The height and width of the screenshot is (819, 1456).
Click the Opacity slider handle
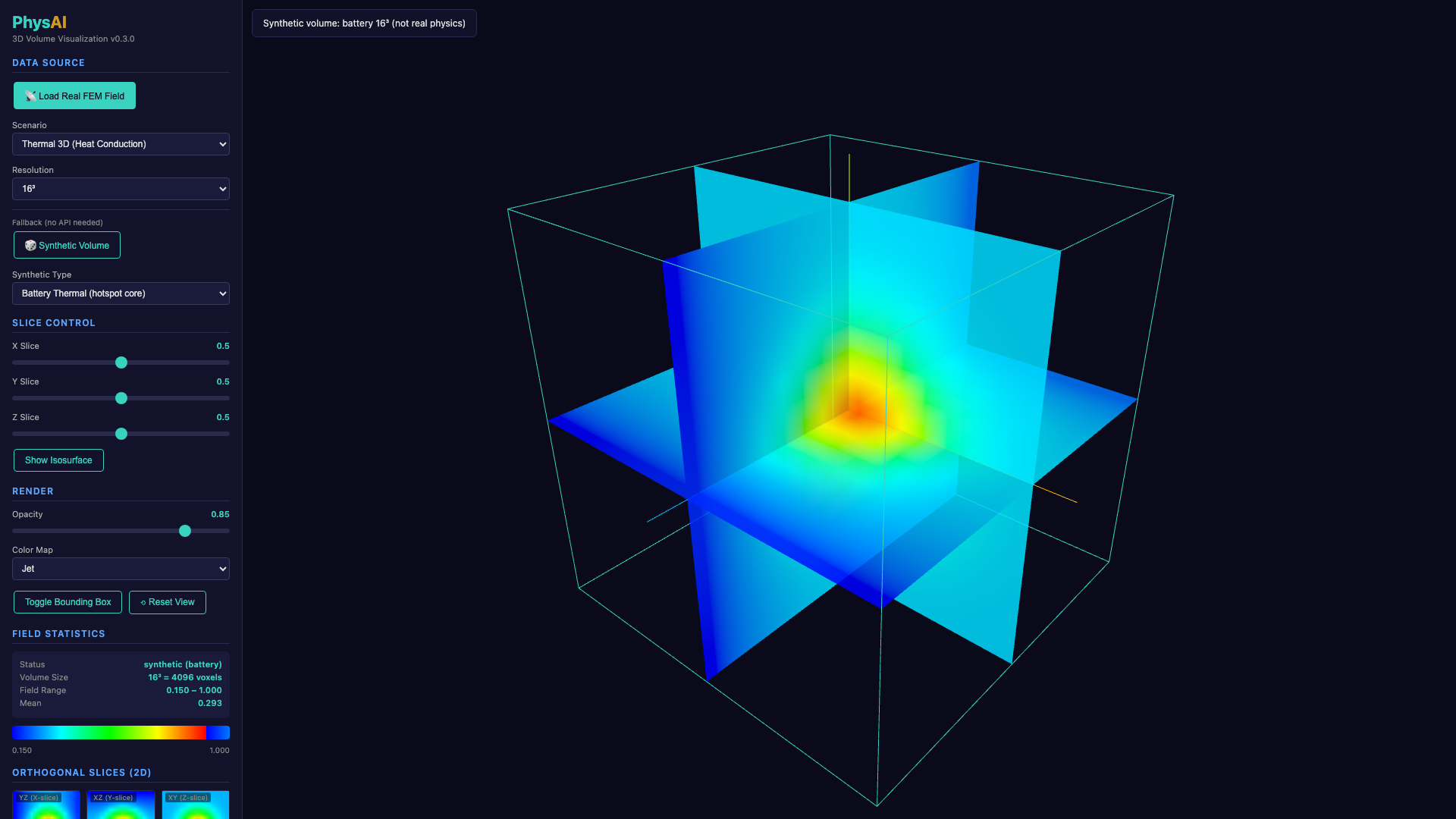click(x=185, y=531)
